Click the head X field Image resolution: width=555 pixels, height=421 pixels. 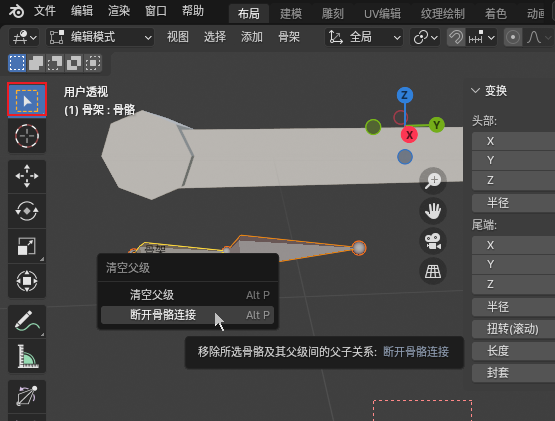513,141
